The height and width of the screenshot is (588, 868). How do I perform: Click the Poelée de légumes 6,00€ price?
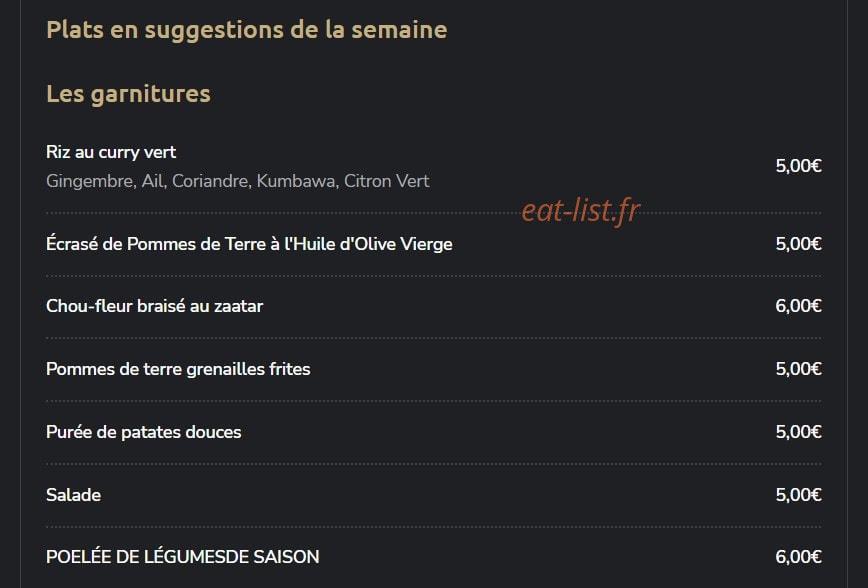(x=798, y=557)
